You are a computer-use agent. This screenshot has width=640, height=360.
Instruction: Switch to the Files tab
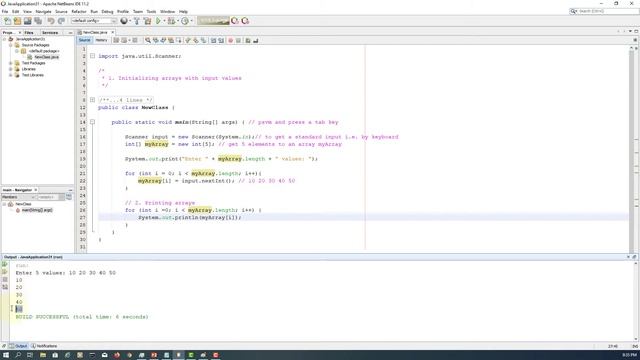[29, 32]
